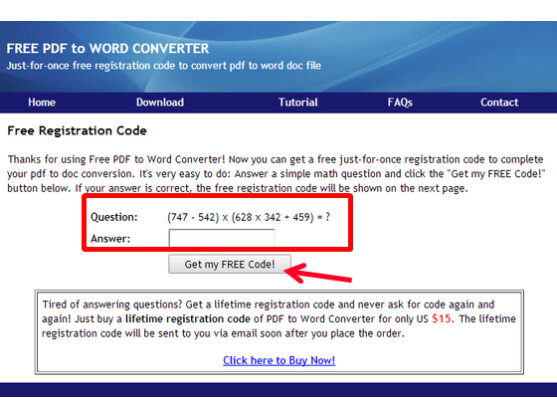557x418 pixels.
Task: Open the Tutorial menu item
Action: [298, 102]
